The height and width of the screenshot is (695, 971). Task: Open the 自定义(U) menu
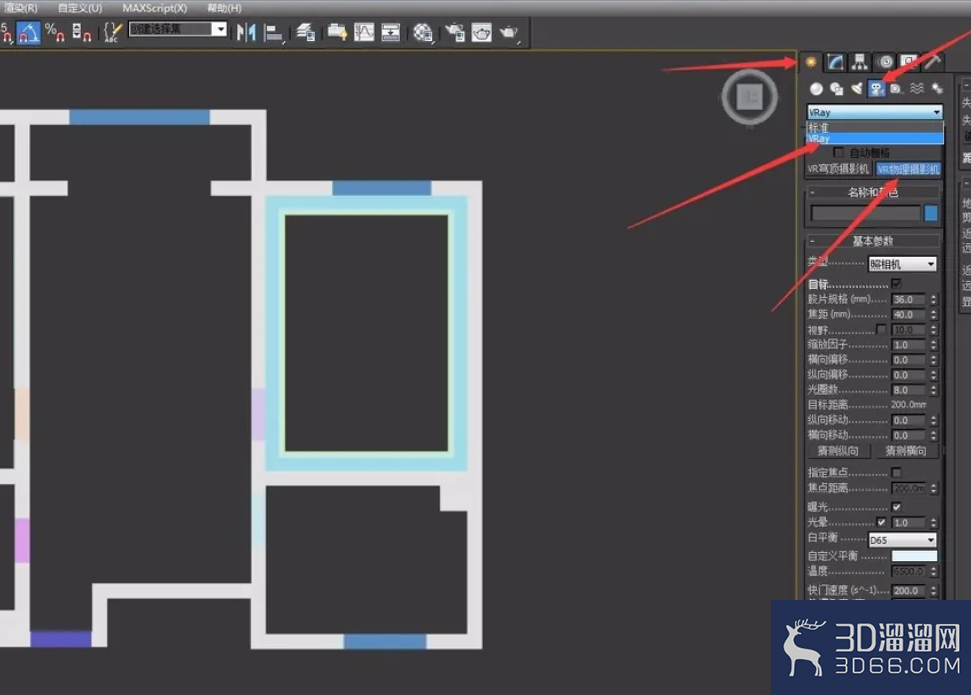pyautogui.click(x=80, y=8)
